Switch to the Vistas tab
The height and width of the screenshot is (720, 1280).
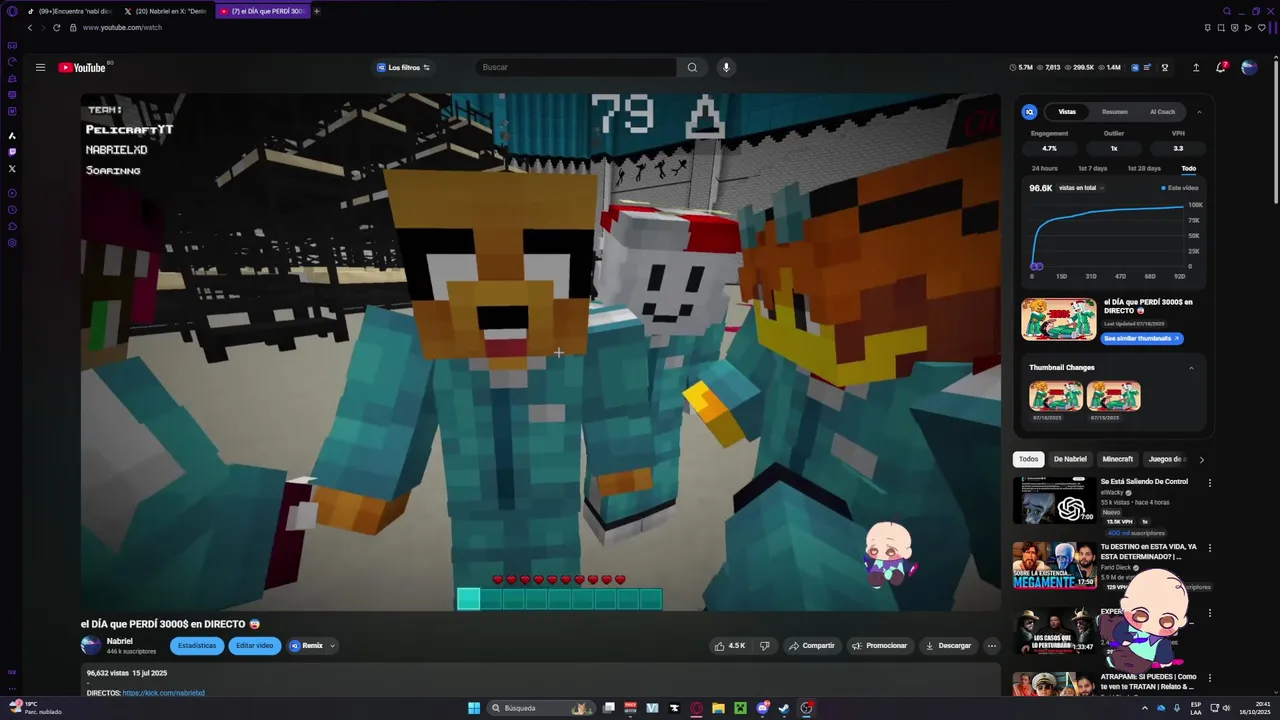[x=1067, y=112]
